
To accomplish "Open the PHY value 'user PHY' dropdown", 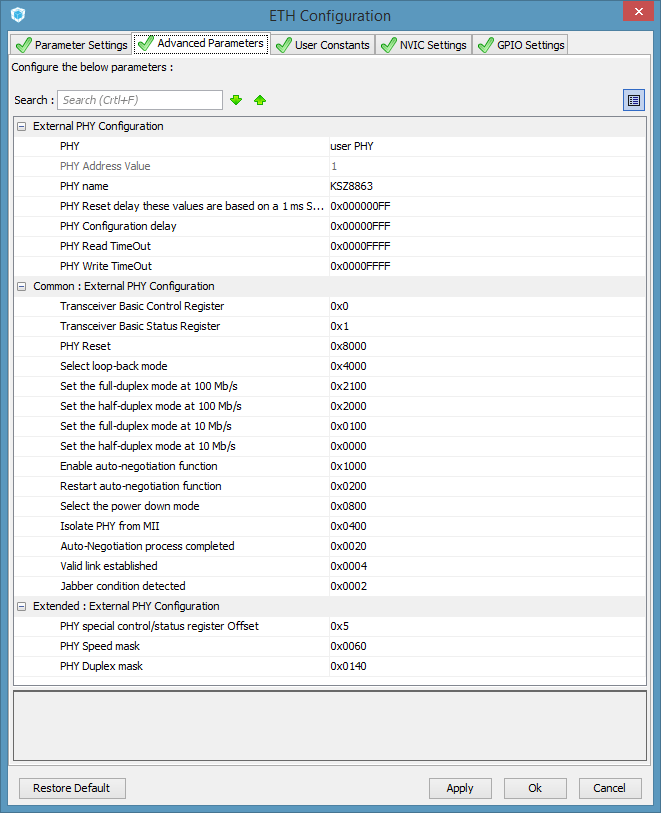I will pyautogui.click(x=487, y=146).
